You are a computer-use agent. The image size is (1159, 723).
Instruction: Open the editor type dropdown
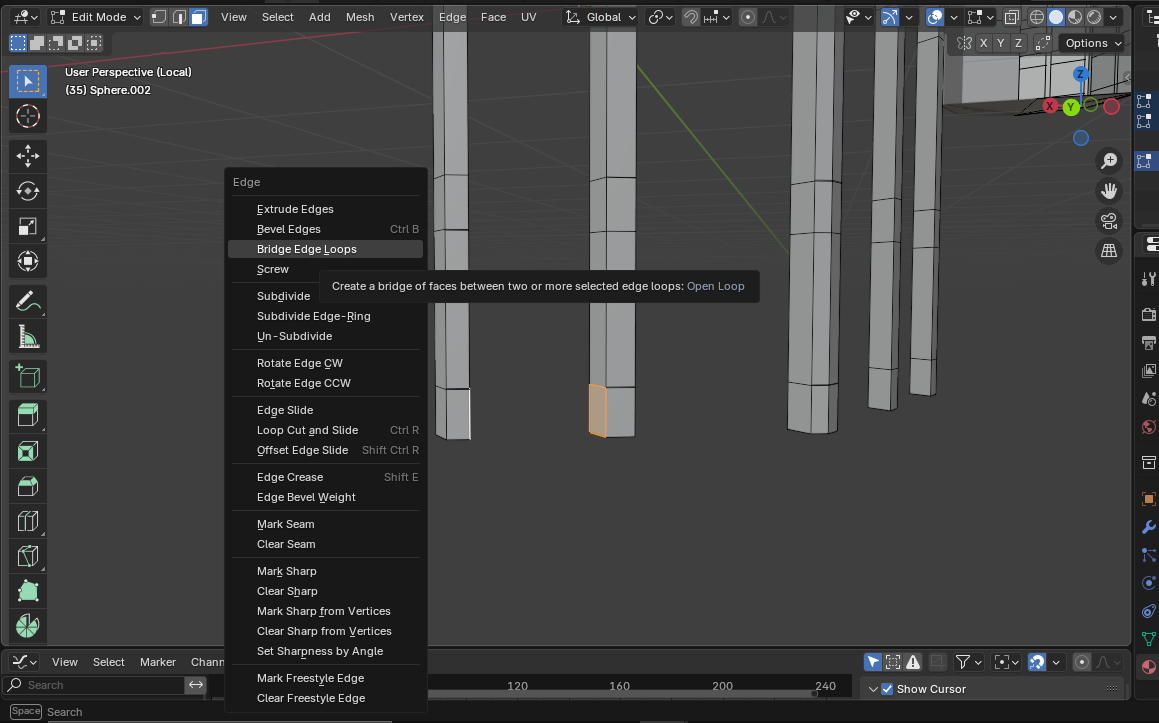point(26,17)
